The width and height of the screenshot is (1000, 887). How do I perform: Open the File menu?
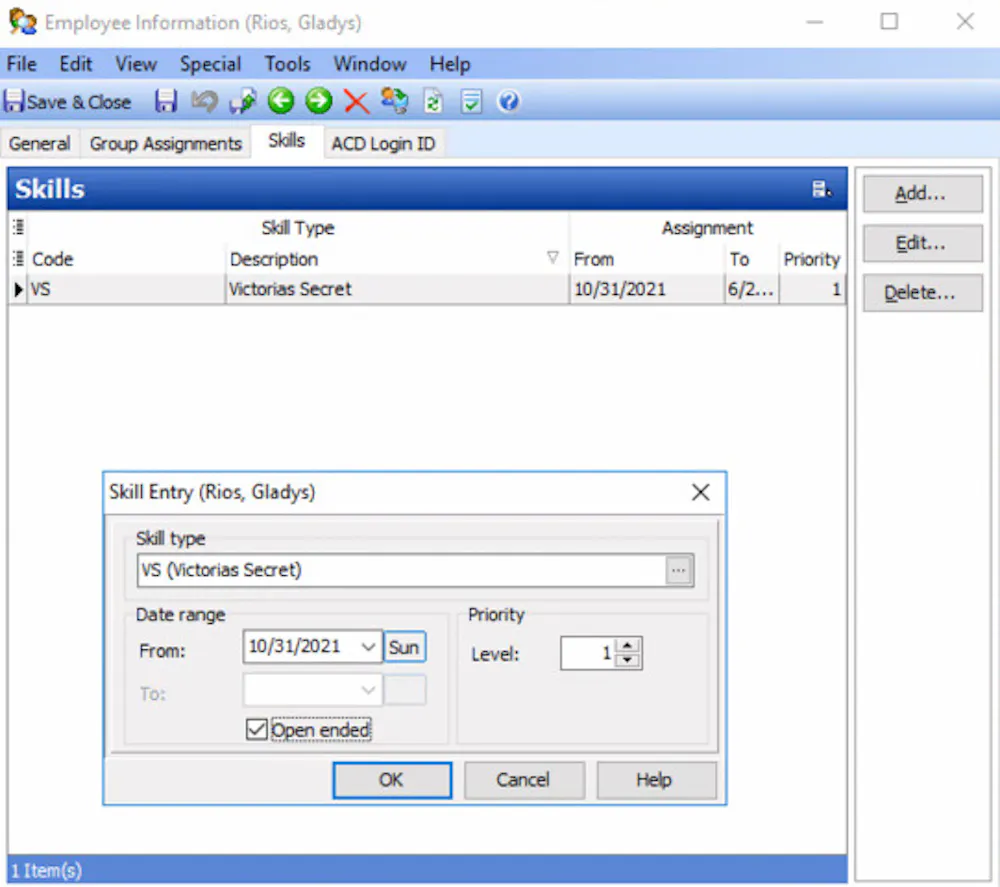click(22, 64)
